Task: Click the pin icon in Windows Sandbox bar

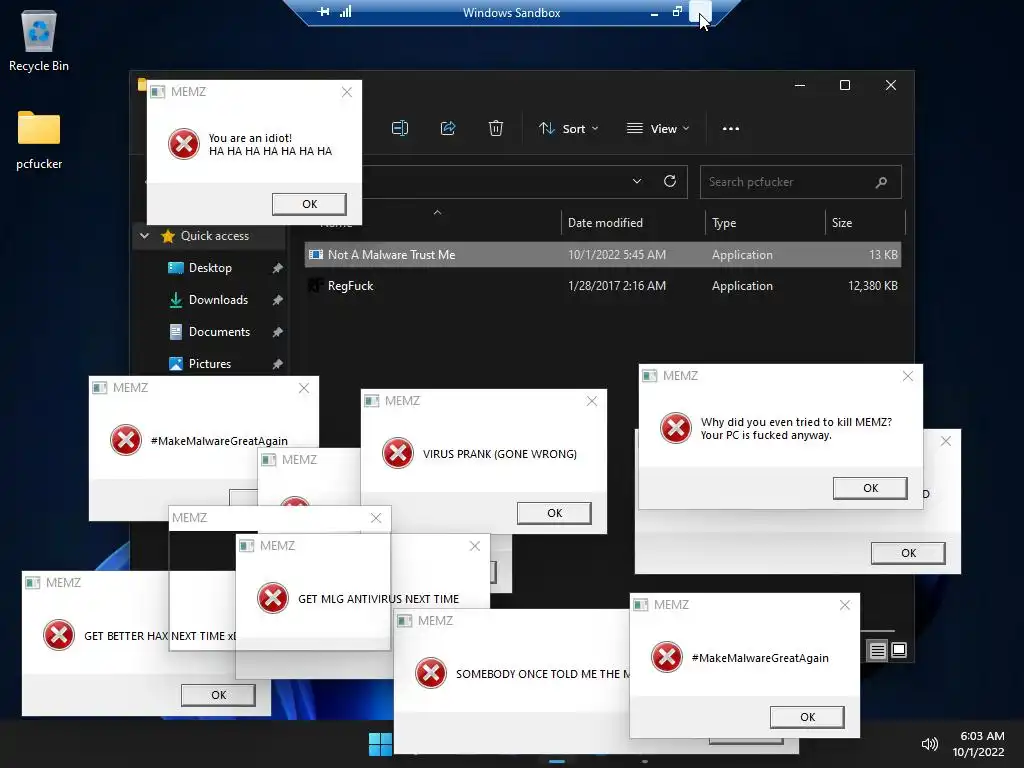Action: click(323, 12)
